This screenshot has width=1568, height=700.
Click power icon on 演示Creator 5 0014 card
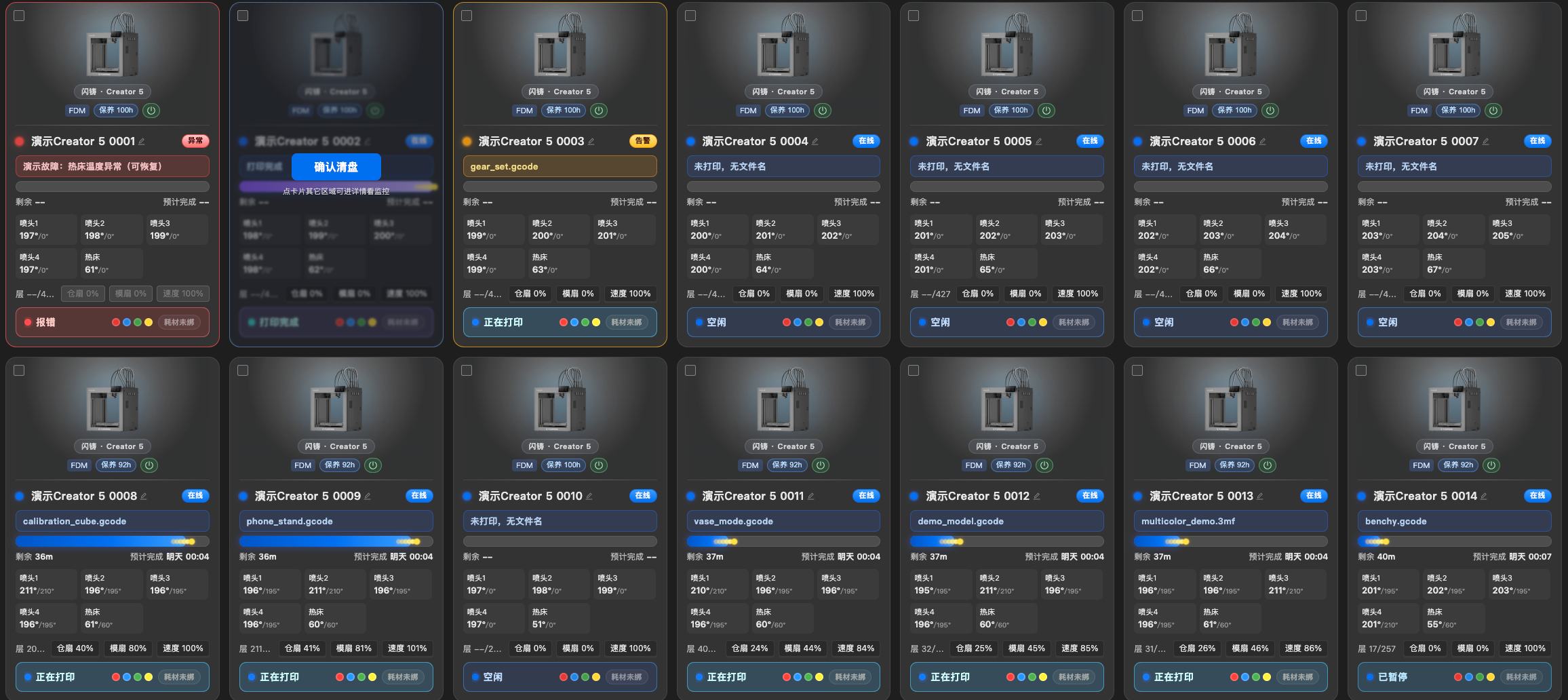pyautogui.click(x=1491, y=465)
